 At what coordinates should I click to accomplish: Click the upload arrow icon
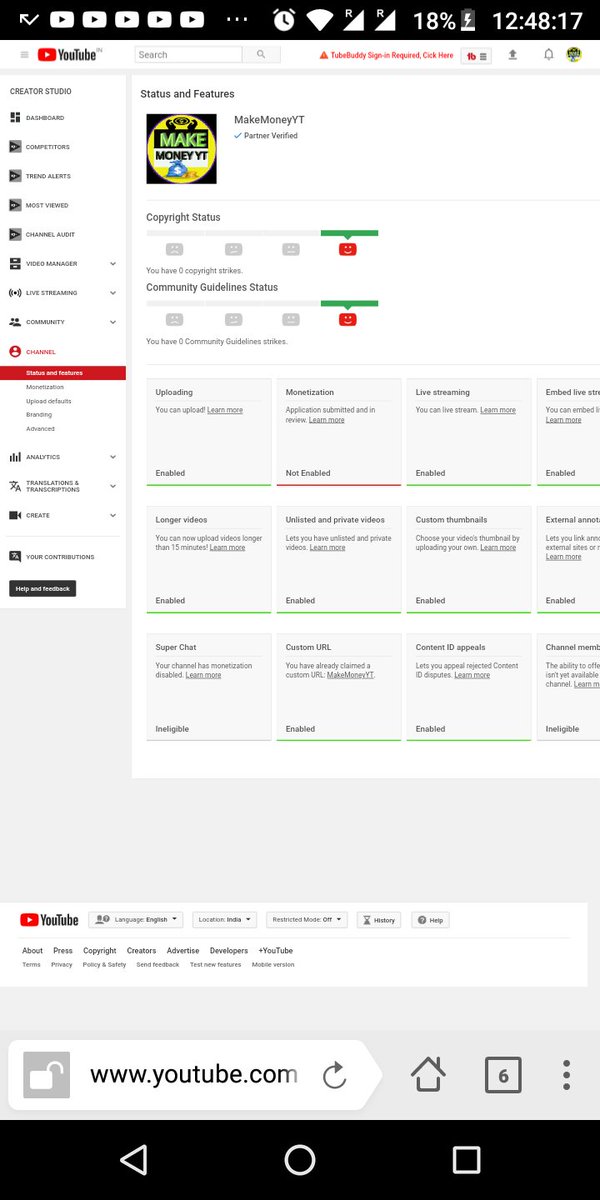[x=513, y=55]
